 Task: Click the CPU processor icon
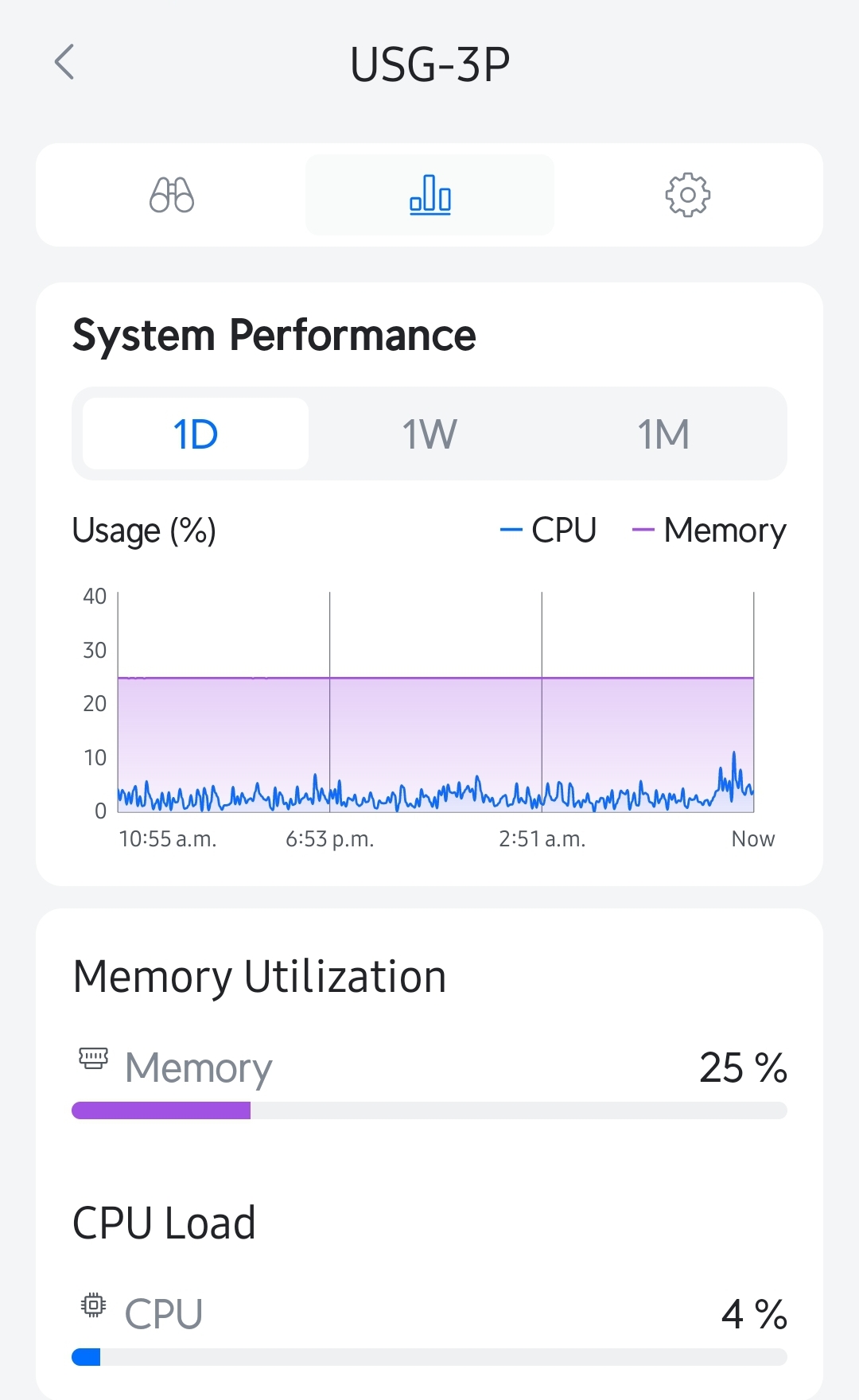(x=93, y=1305)
